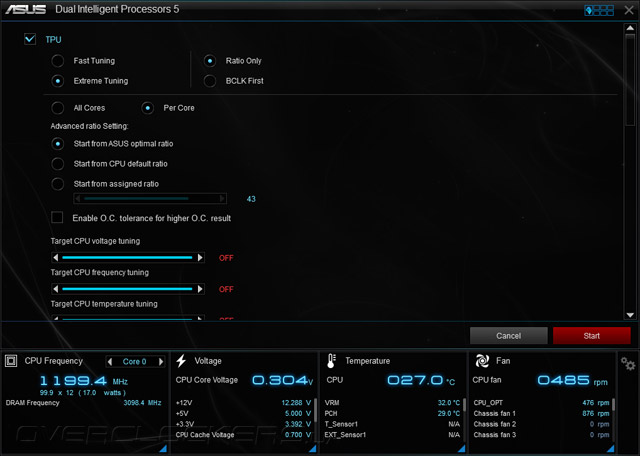Enable O.C. tolerance checkbox

point(57,217)
